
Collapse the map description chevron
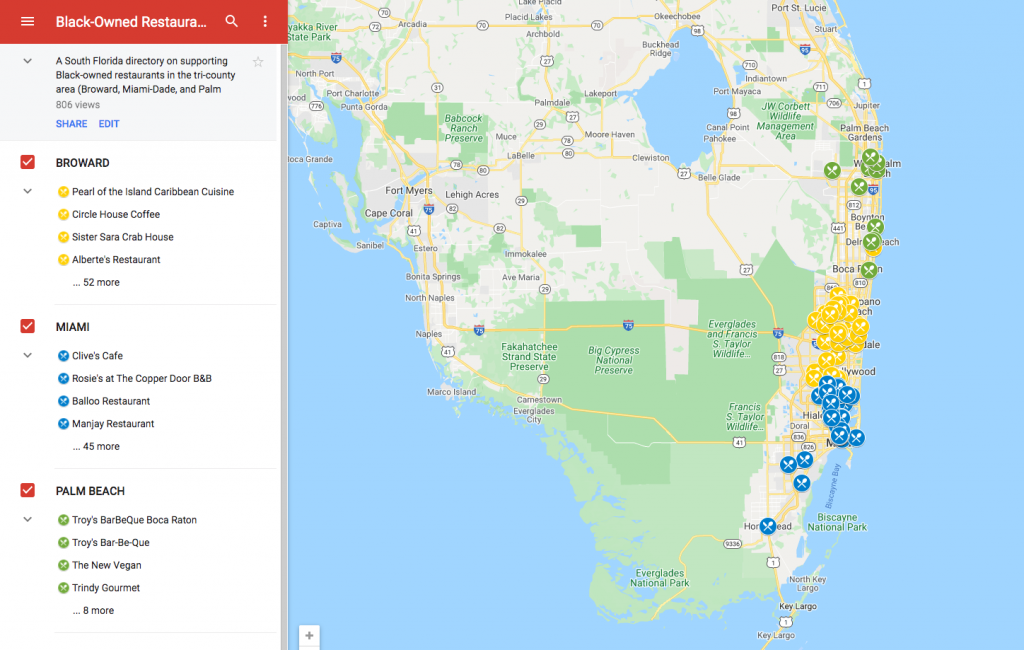(x=27, y=61)
